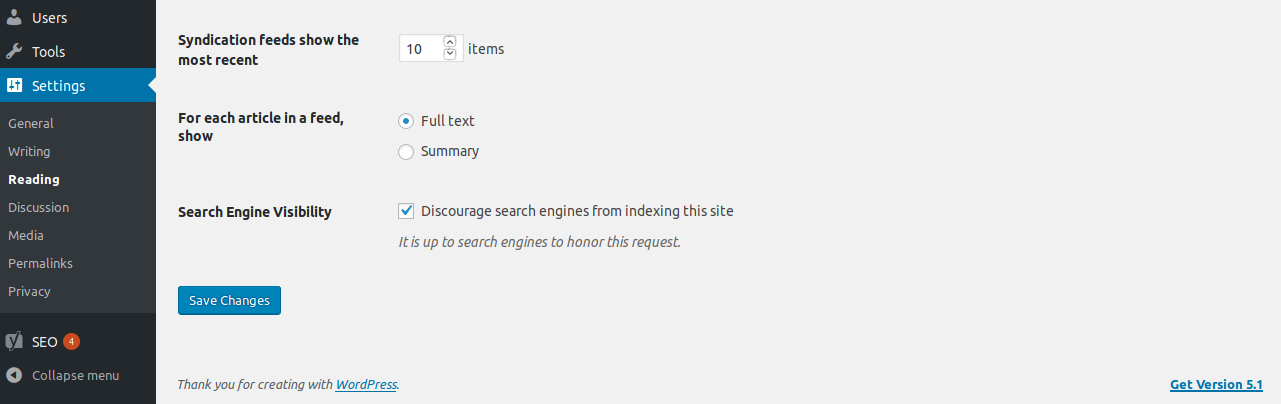Click the Tools wrench icon
Screen dimensions: 1281x404
(15, 51)
